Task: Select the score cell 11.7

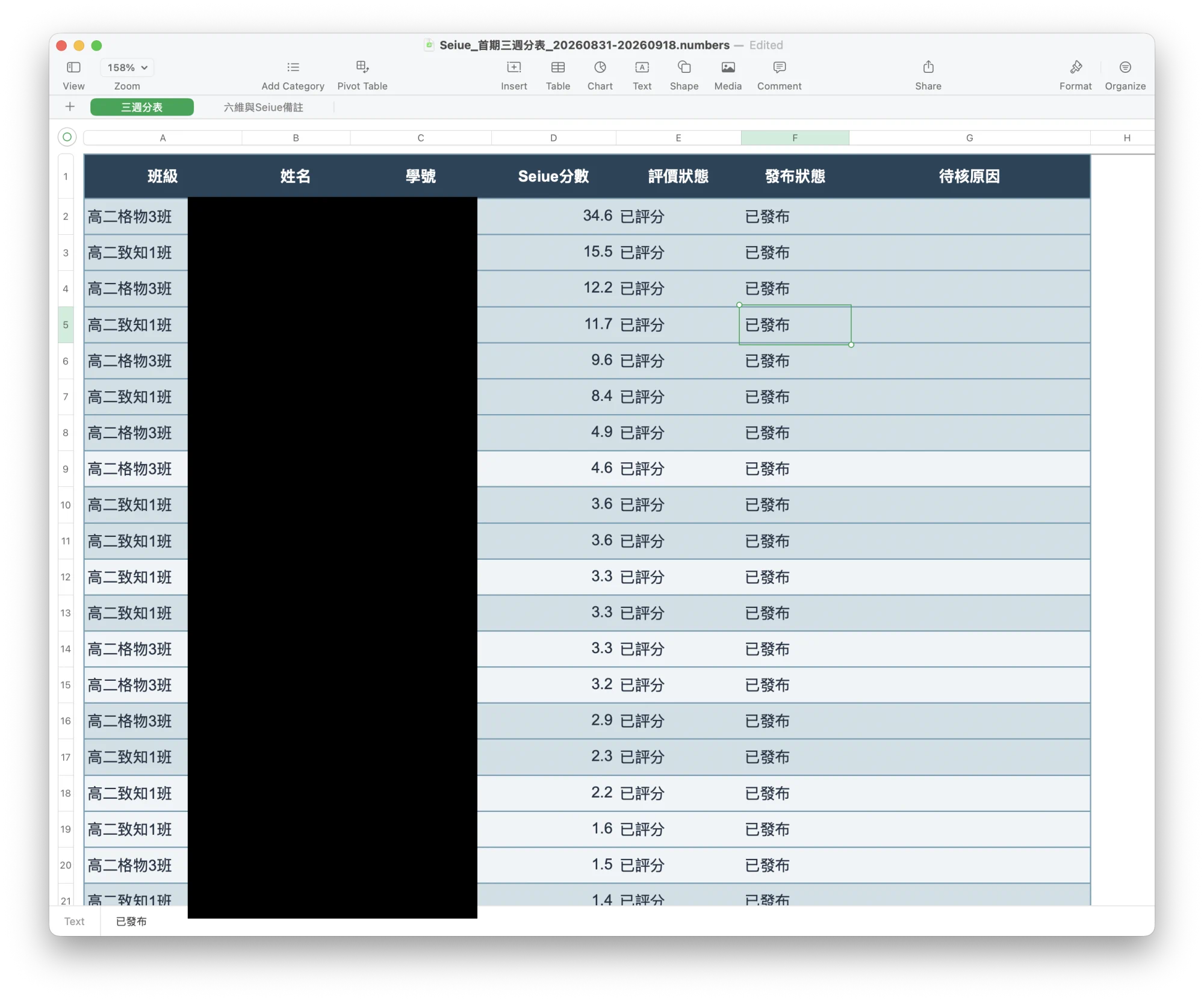Action: click(x=554, y=325)
